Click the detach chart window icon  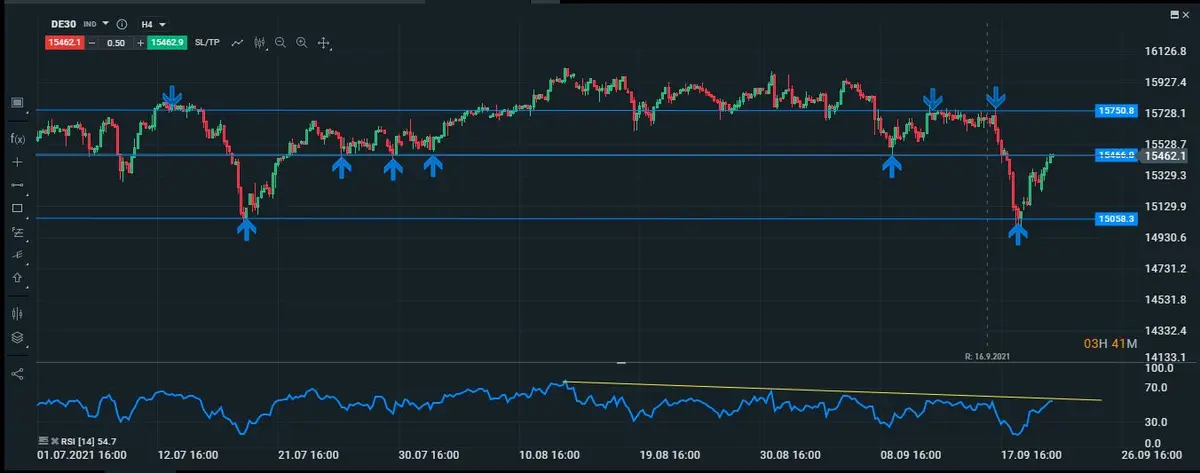(x=1175, y=16)
